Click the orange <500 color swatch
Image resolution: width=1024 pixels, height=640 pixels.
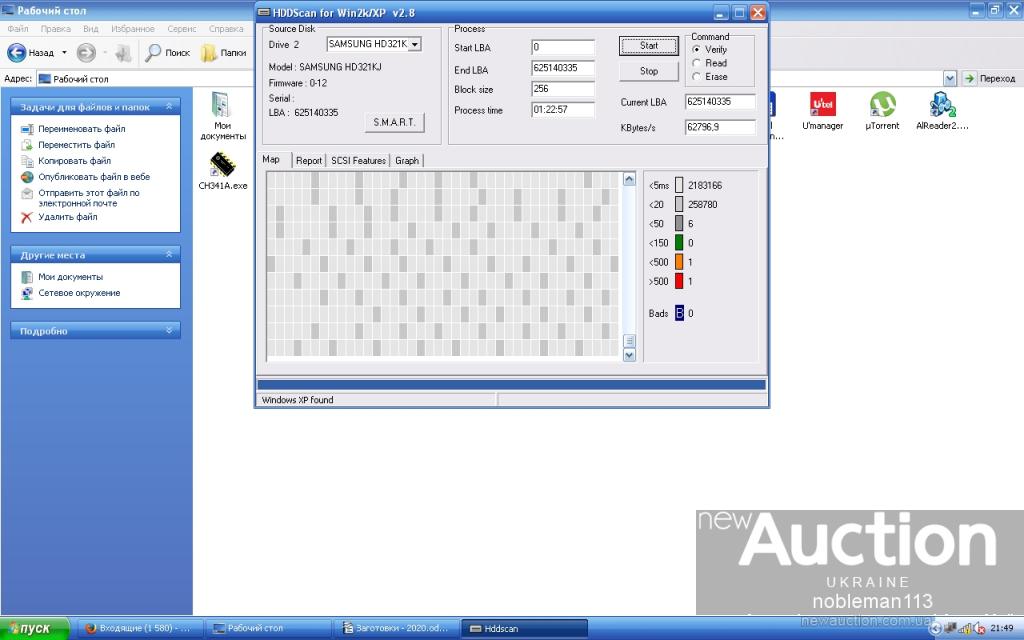click(x=679, y=262)
